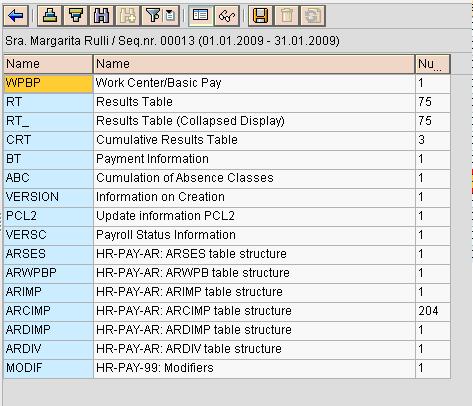Select the VERSION table entry
Image resolution: width=473 pixels, height=406 pixels.
coord(48,197)
